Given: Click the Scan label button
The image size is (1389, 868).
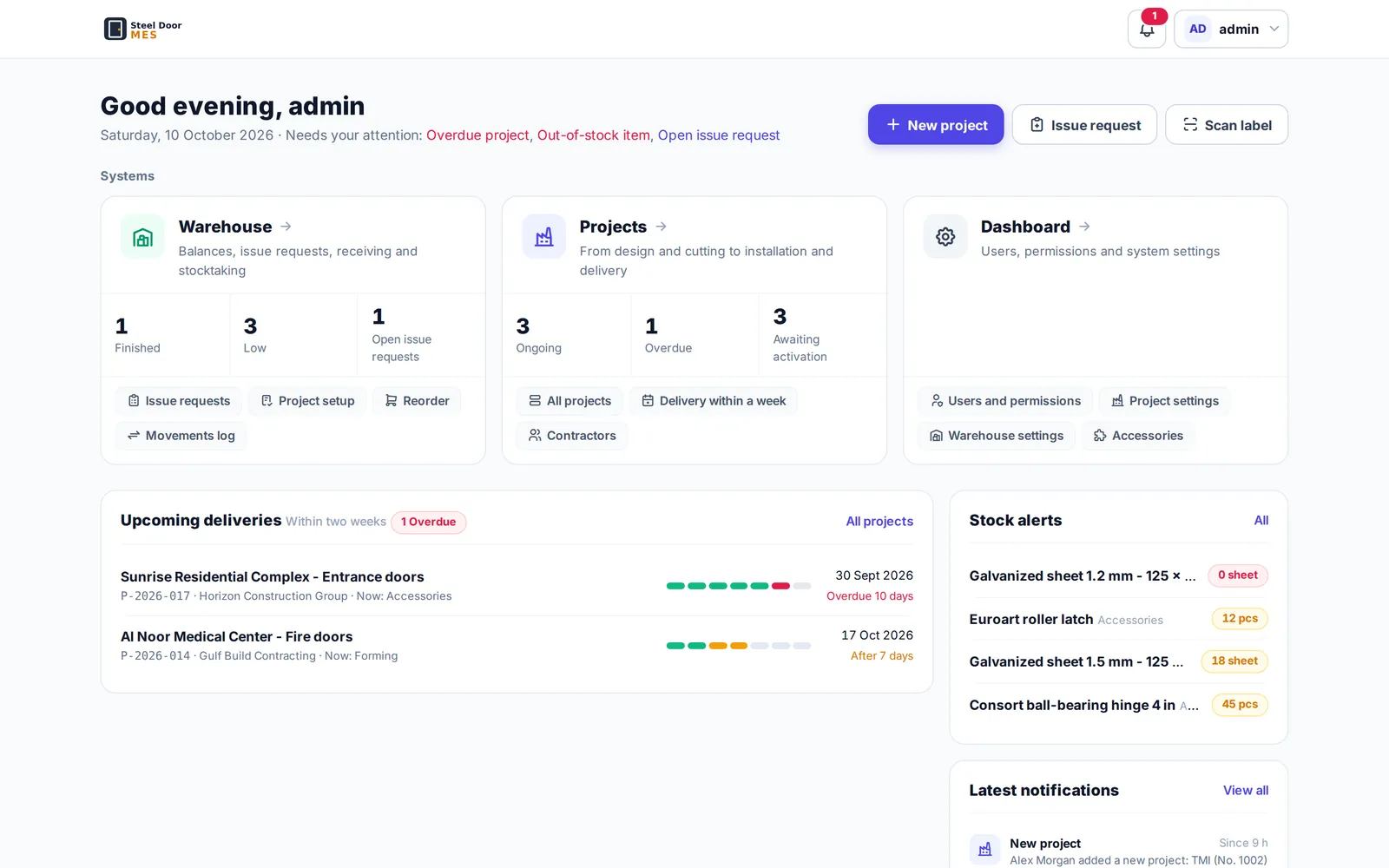Looking at the screenshot, I should coord(1227,125).
